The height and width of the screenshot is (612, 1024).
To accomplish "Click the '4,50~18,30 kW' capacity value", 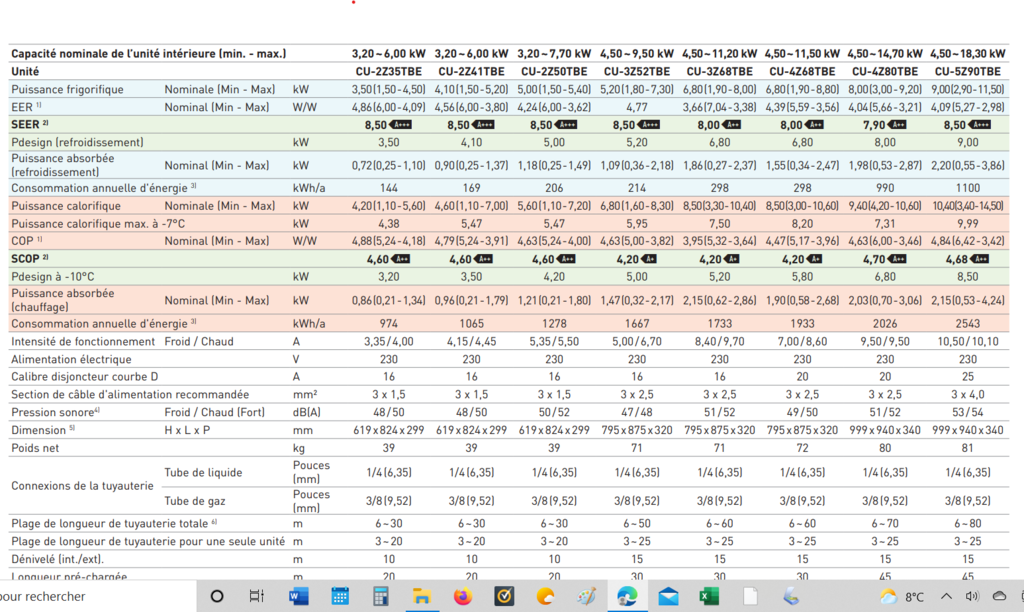I will [968, 54].
